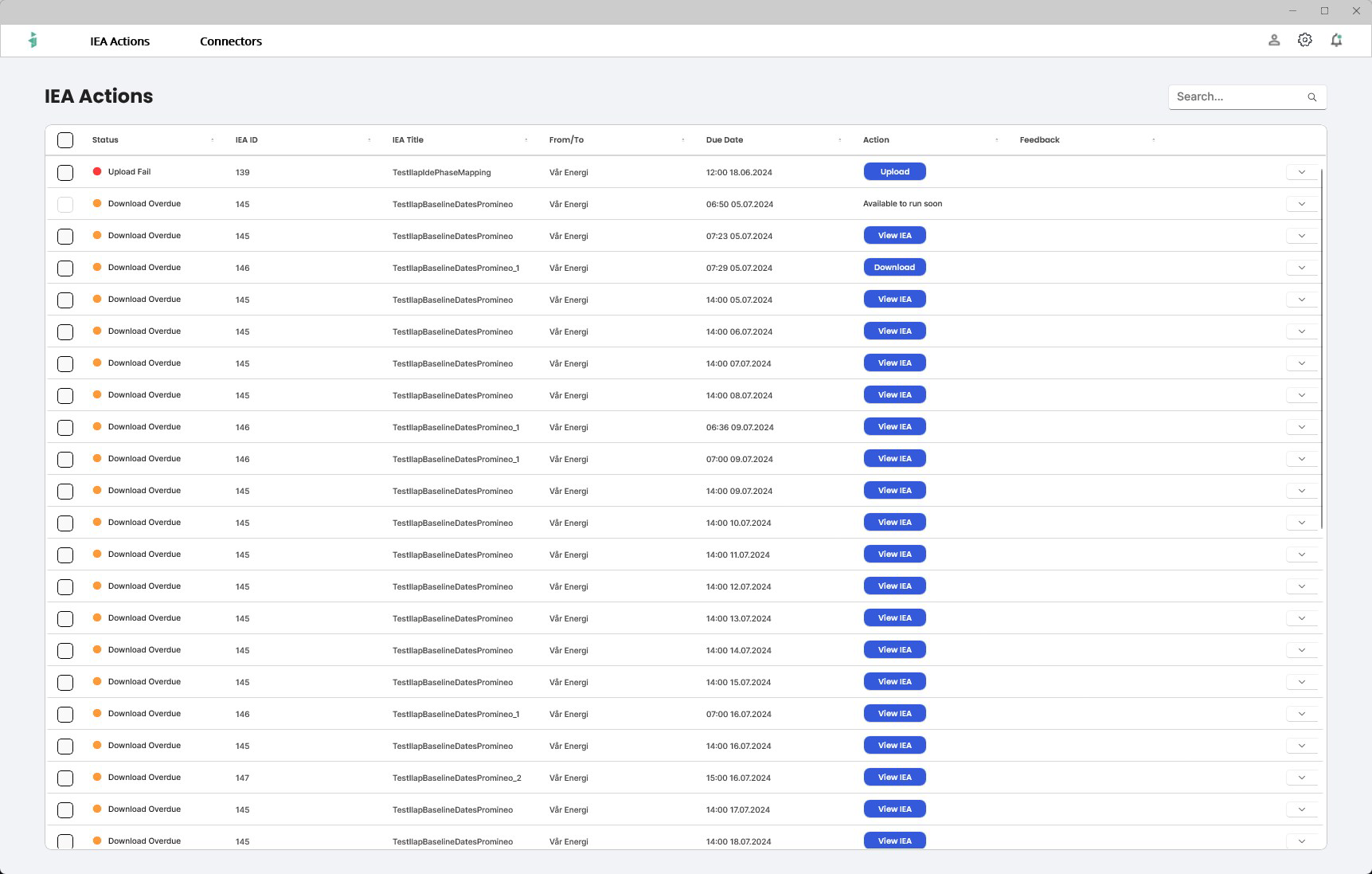Viewport: 1372px width, 874px height.
Task: Check the row due 14:00 10.07.2024
Action: click(x=65, y=523)
